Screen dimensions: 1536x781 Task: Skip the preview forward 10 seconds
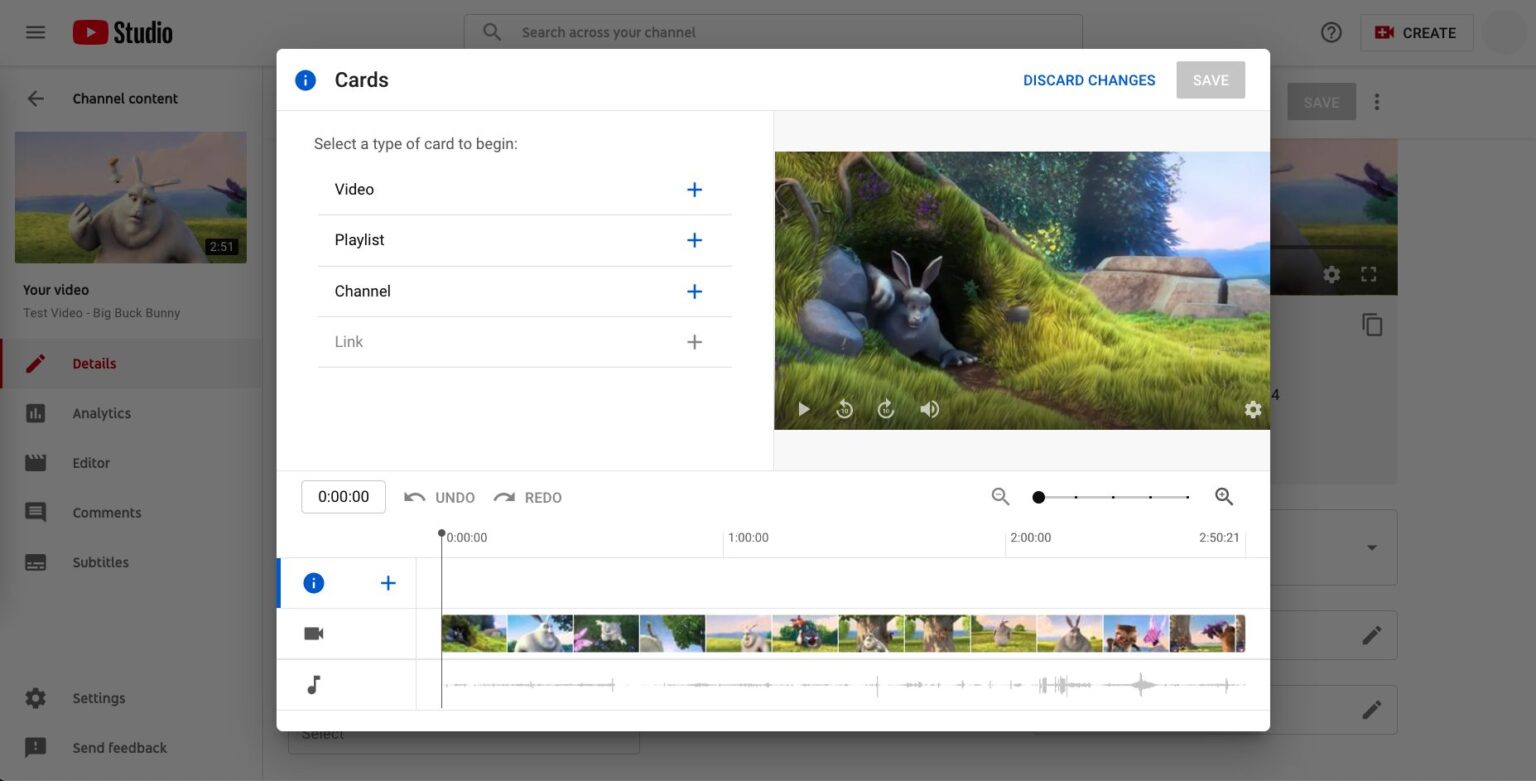point(885,409)
